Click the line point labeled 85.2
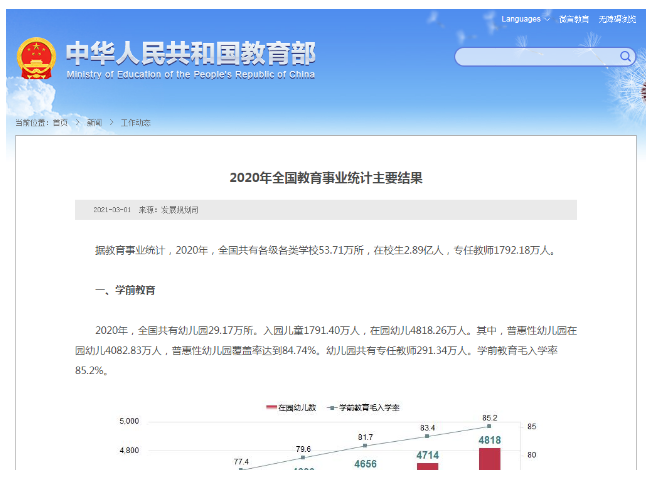 [489, 426]
